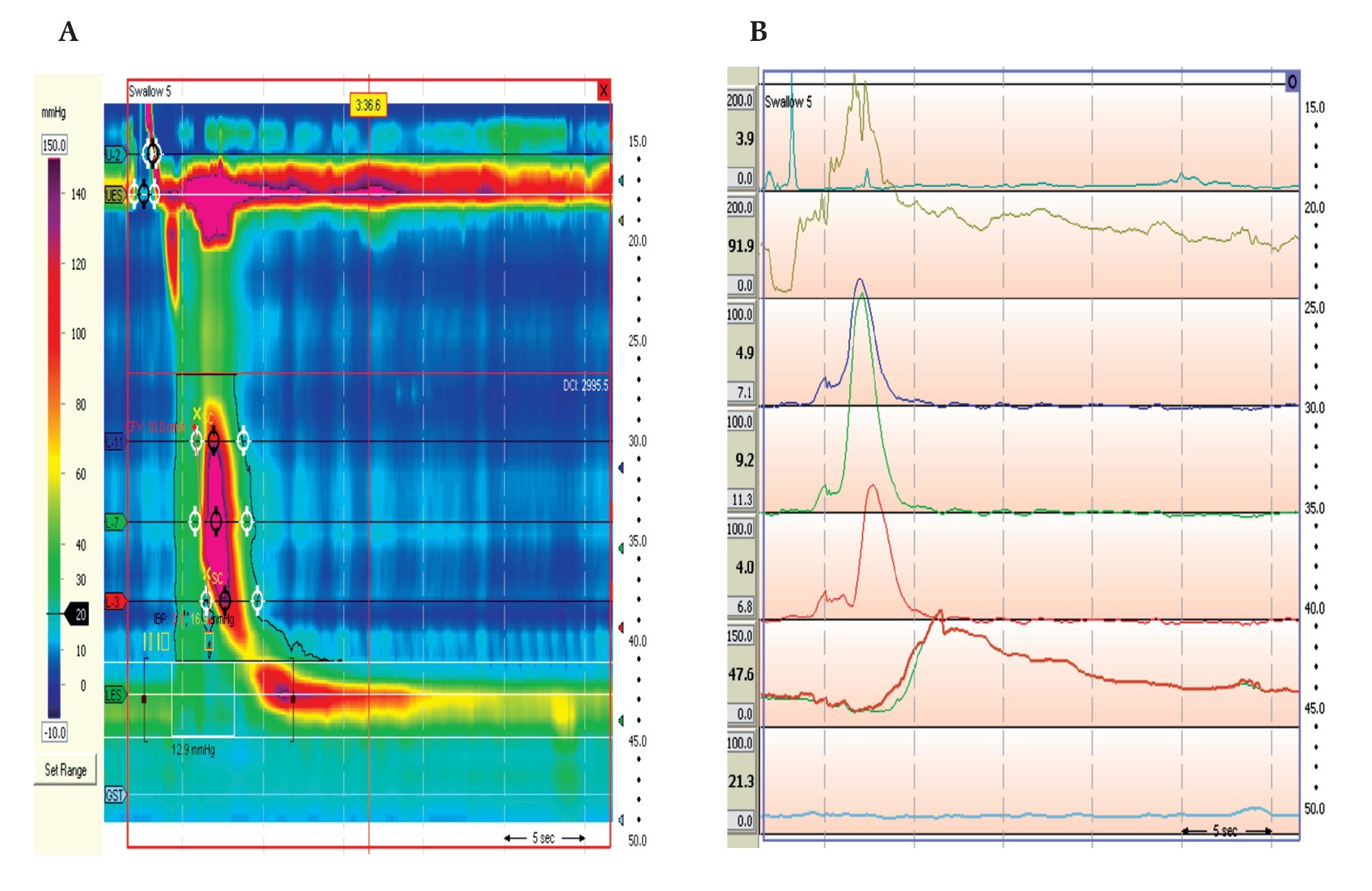Click the O button in panel B corner

point(1291,82)
